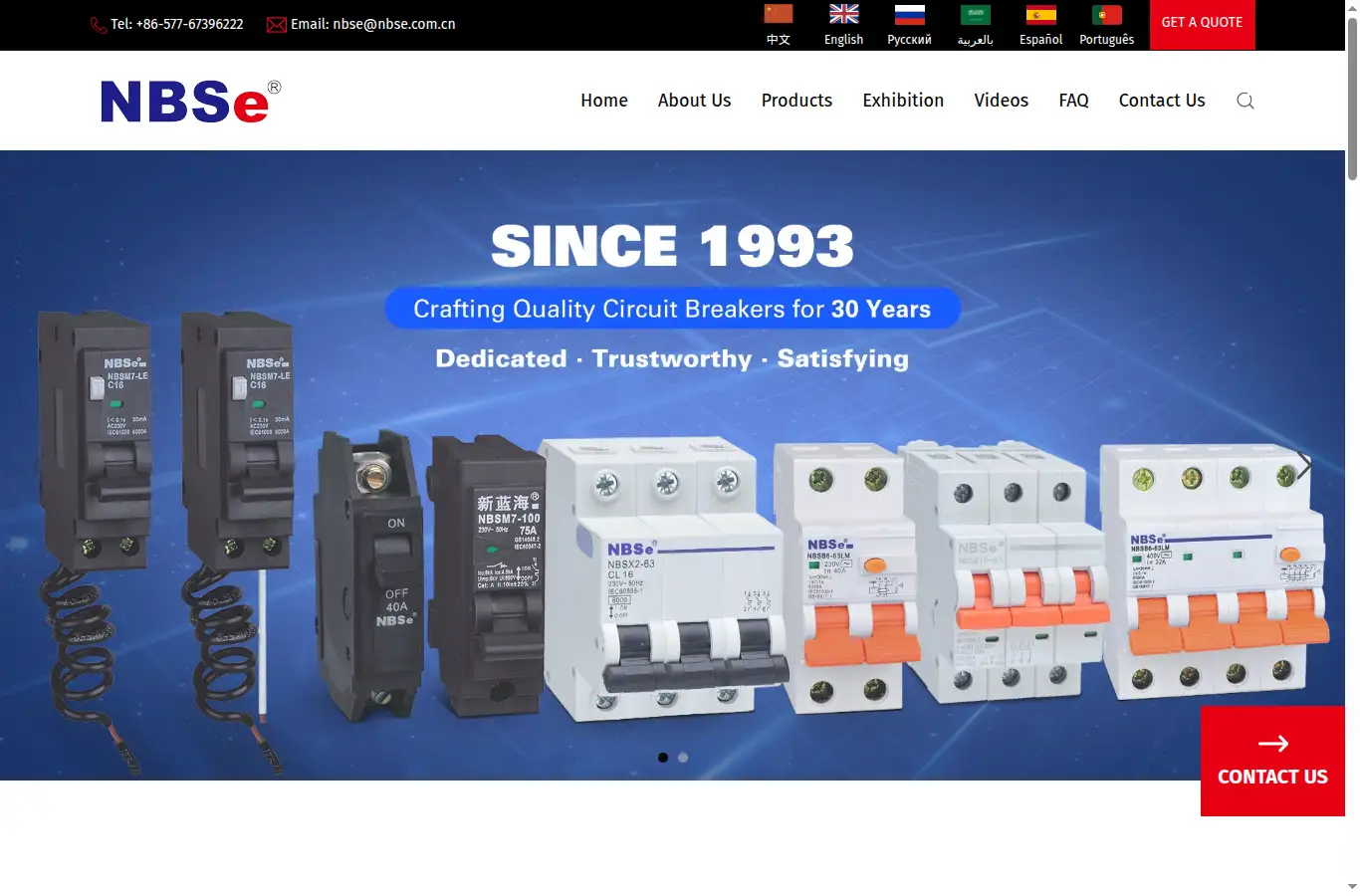Open Contact Us in the navigation bar

[1162, 101]
